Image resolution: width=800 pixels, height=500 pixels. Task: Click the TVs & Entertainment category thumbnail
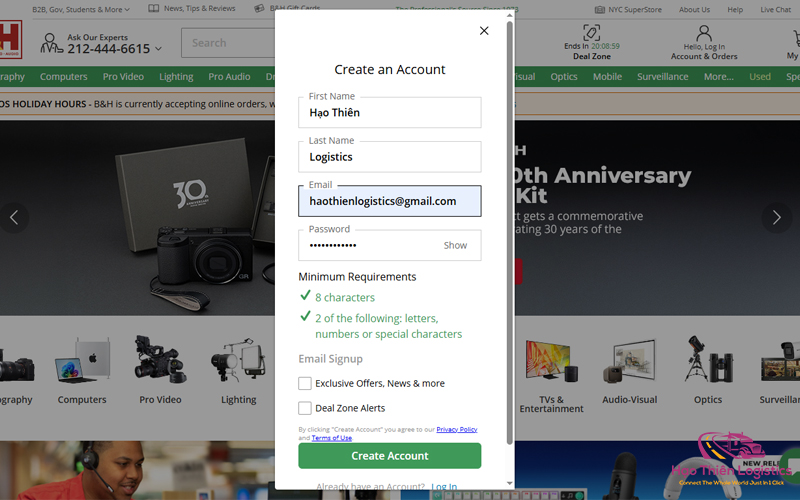click(x=552, y=361)
